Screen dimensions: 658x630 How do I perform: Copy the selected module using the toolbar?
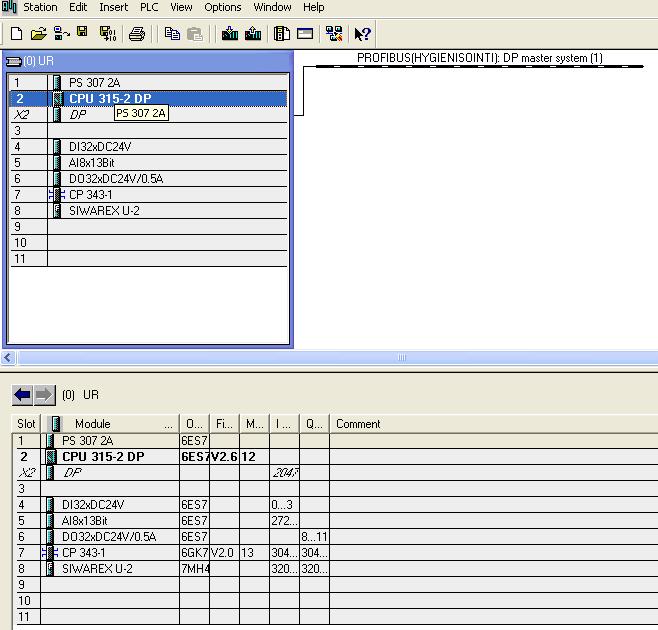pyautogui.click(x=172, y=34)
